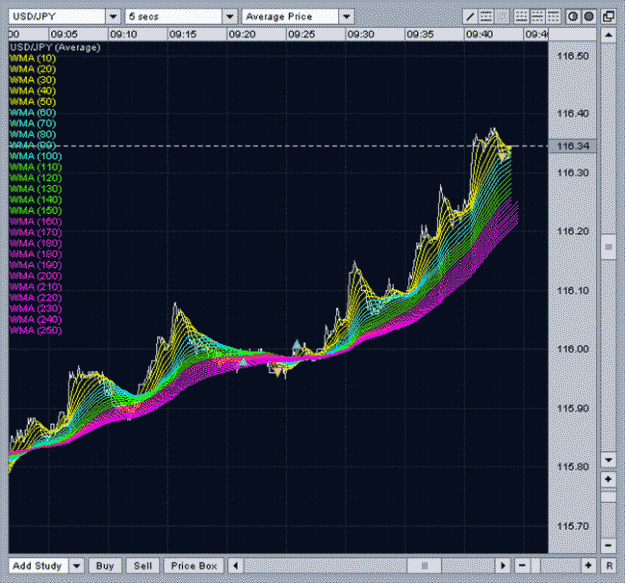The image size is (625, 583).
Task: Click the horizontal scrollbar left arrow
Action: [x=236, y=566]
